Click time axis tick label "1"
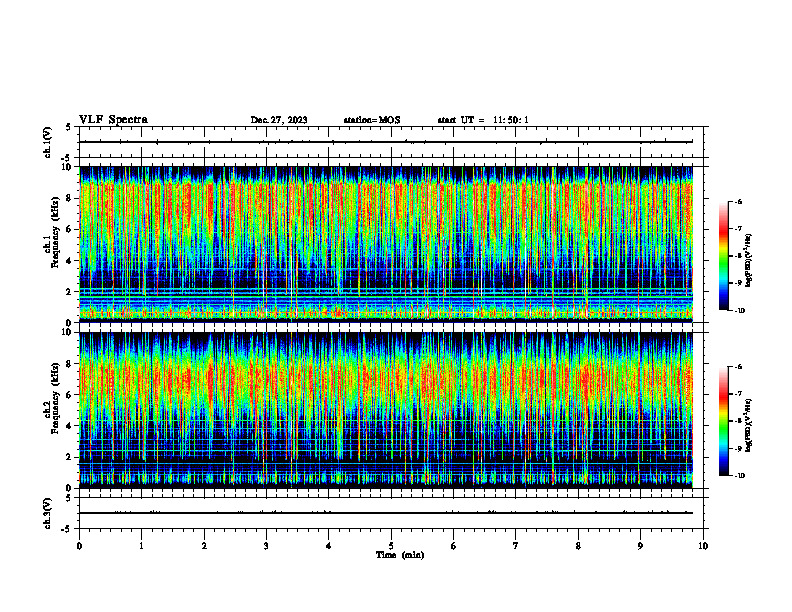 coord(141,546)
